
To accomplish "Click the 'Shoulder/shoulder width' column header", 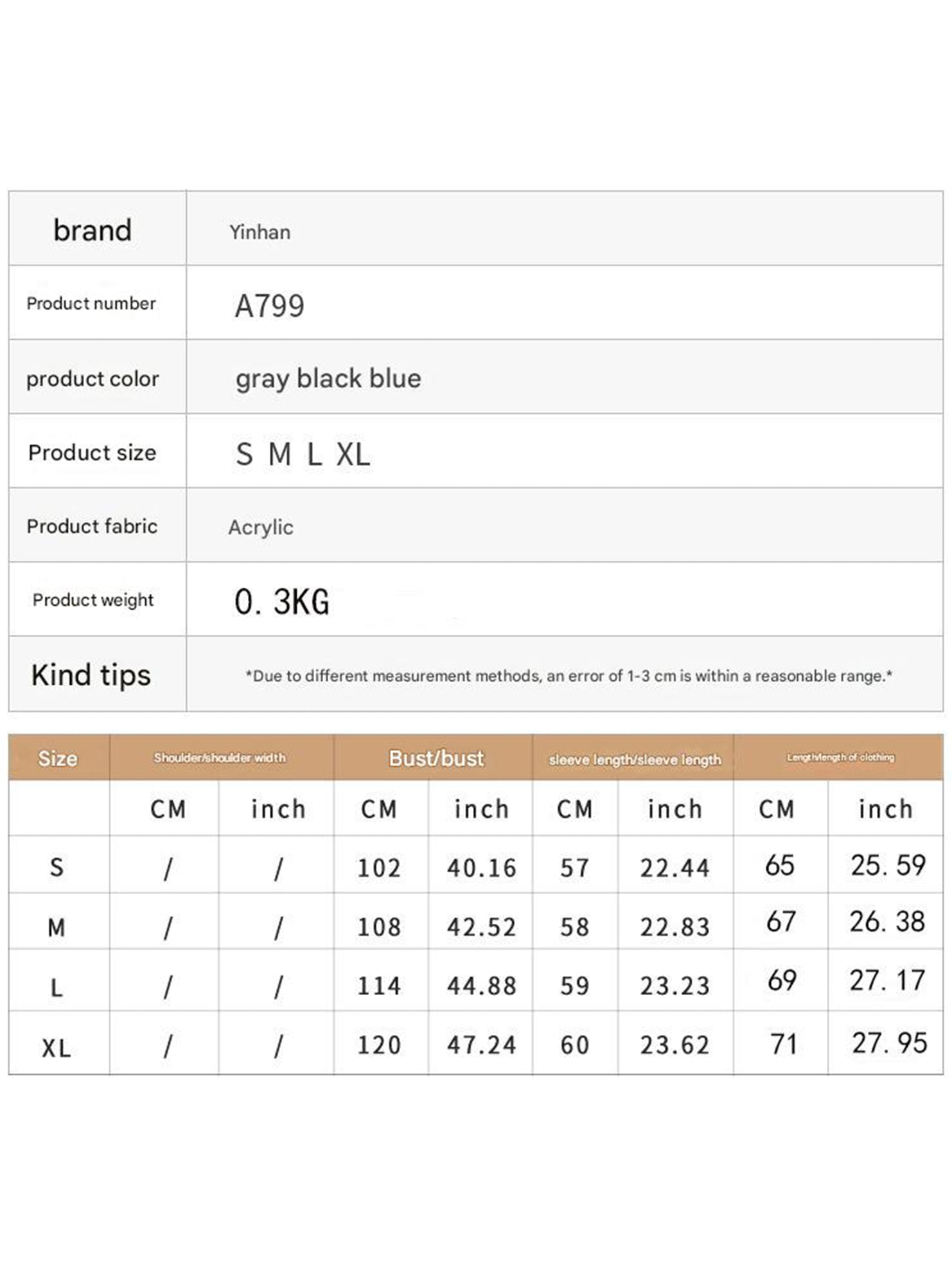I will point(220,758).
